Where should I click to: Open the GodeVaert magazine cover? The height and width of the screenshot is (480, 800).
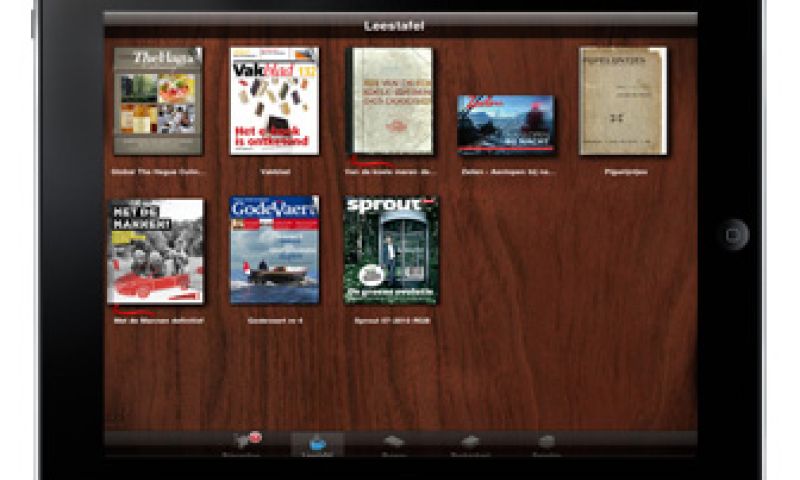(274, 250)
